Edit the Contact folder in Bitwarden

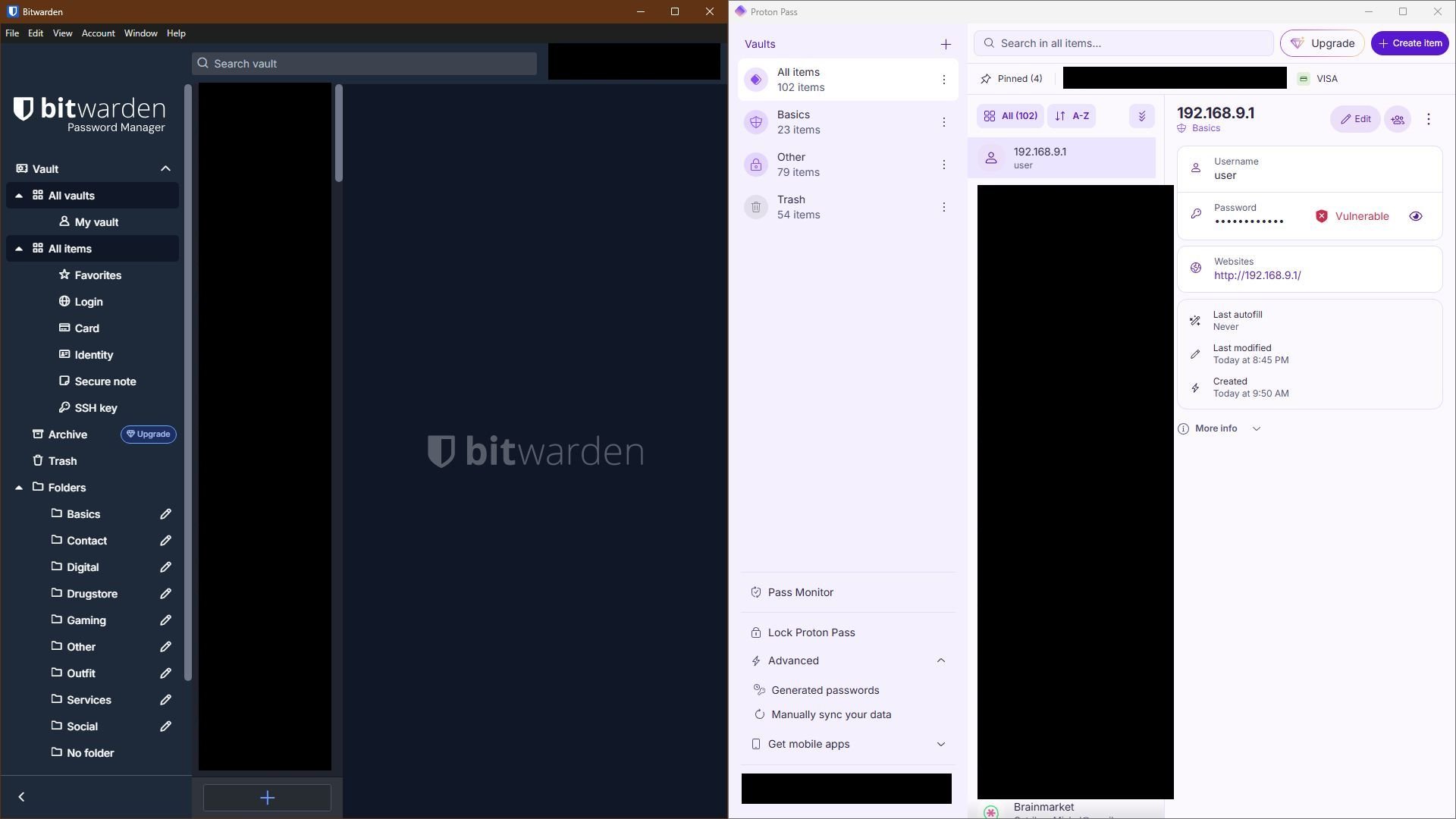165,541
